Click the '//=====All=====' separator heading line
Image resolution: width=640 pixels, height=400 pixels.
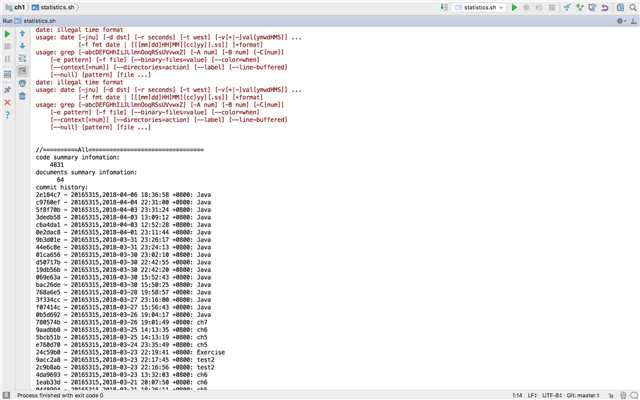[120, 150]
